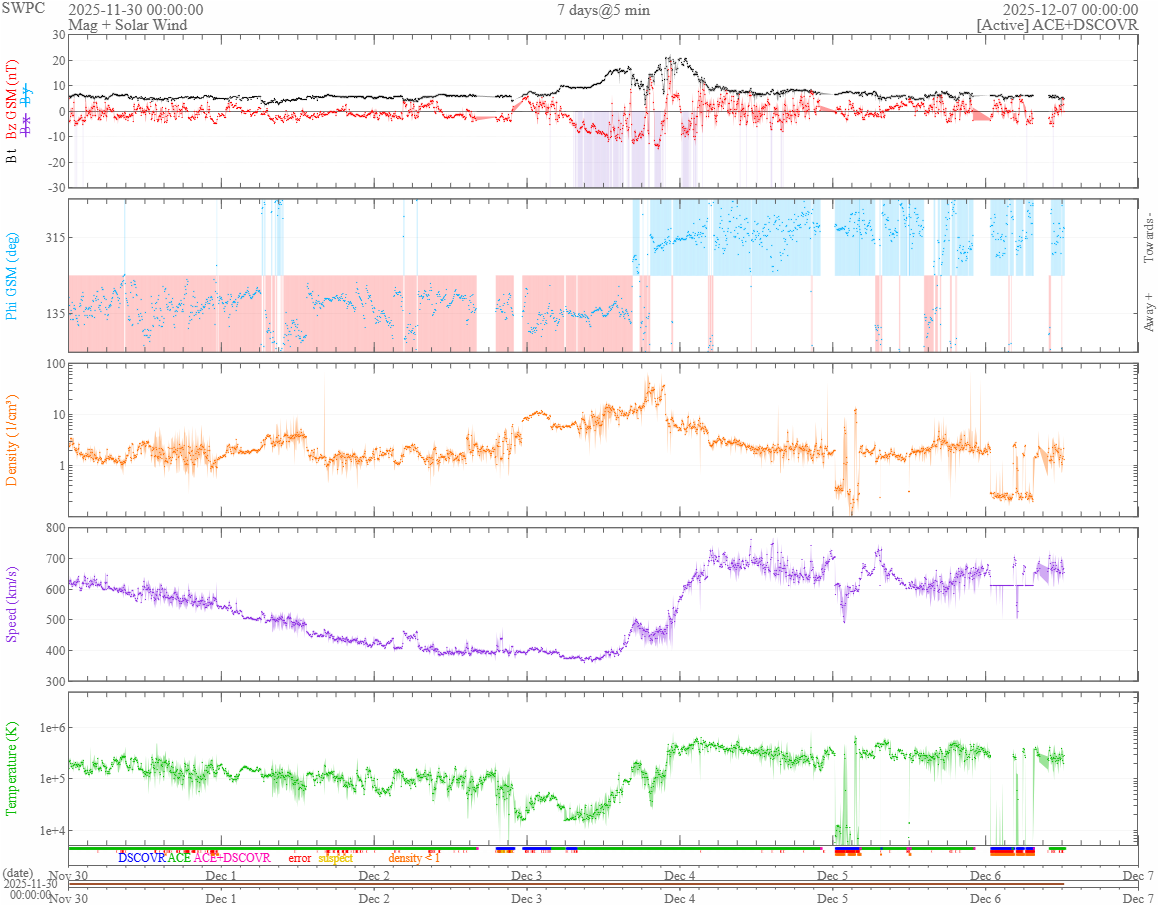Click the Away + sector label
The image size is (1158, 905).
[x=1148, y=313]
